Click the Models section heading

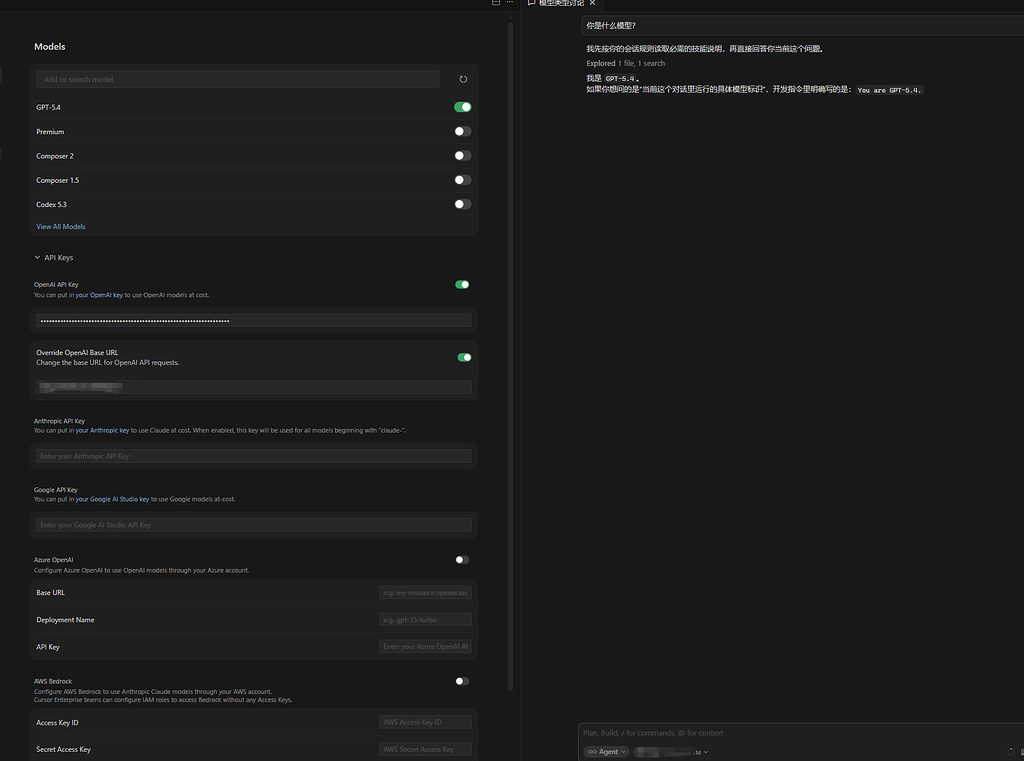point(50,46)
